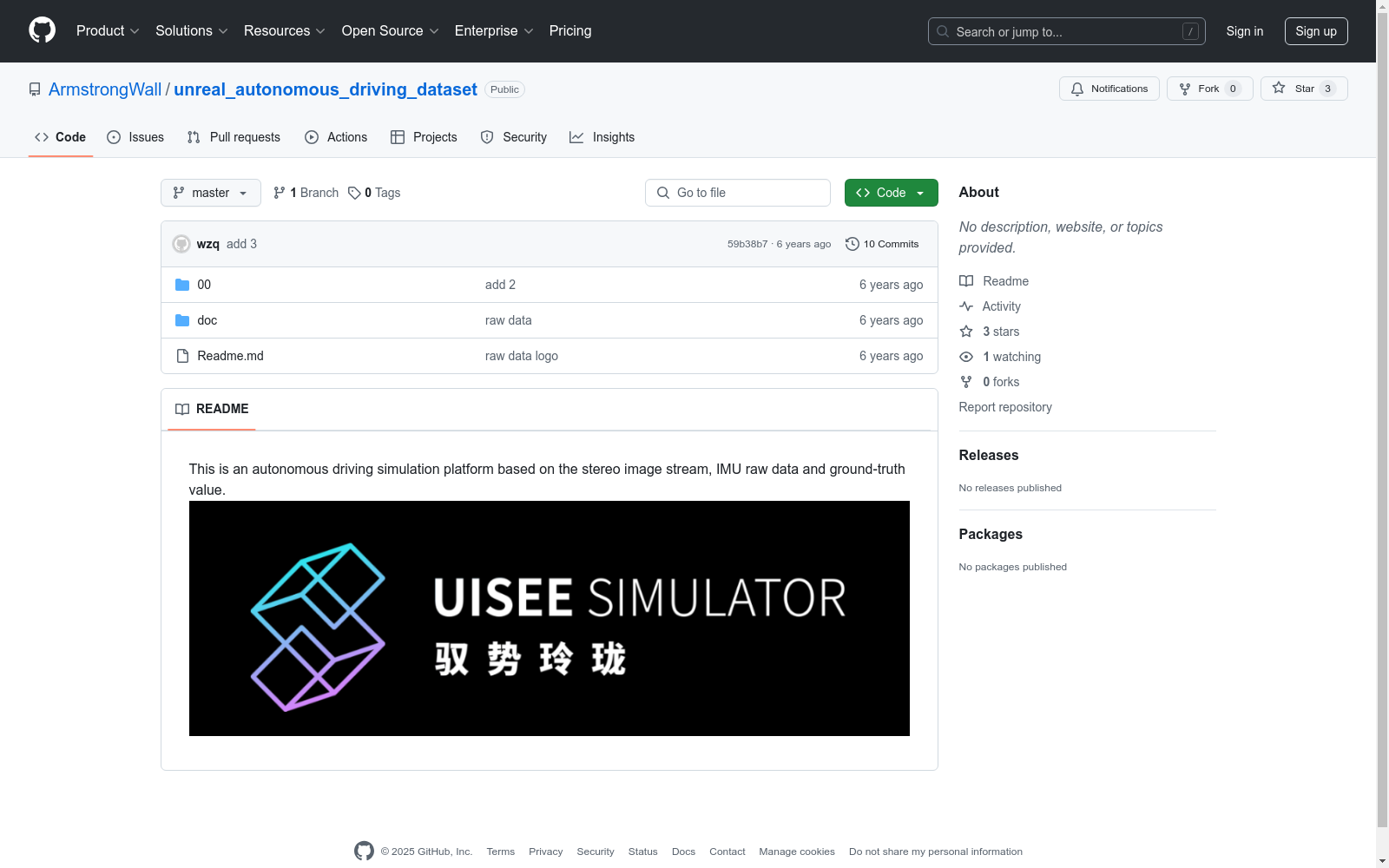Open the footer Status link
Screen dimensions: 1389x868
(643, 852)
